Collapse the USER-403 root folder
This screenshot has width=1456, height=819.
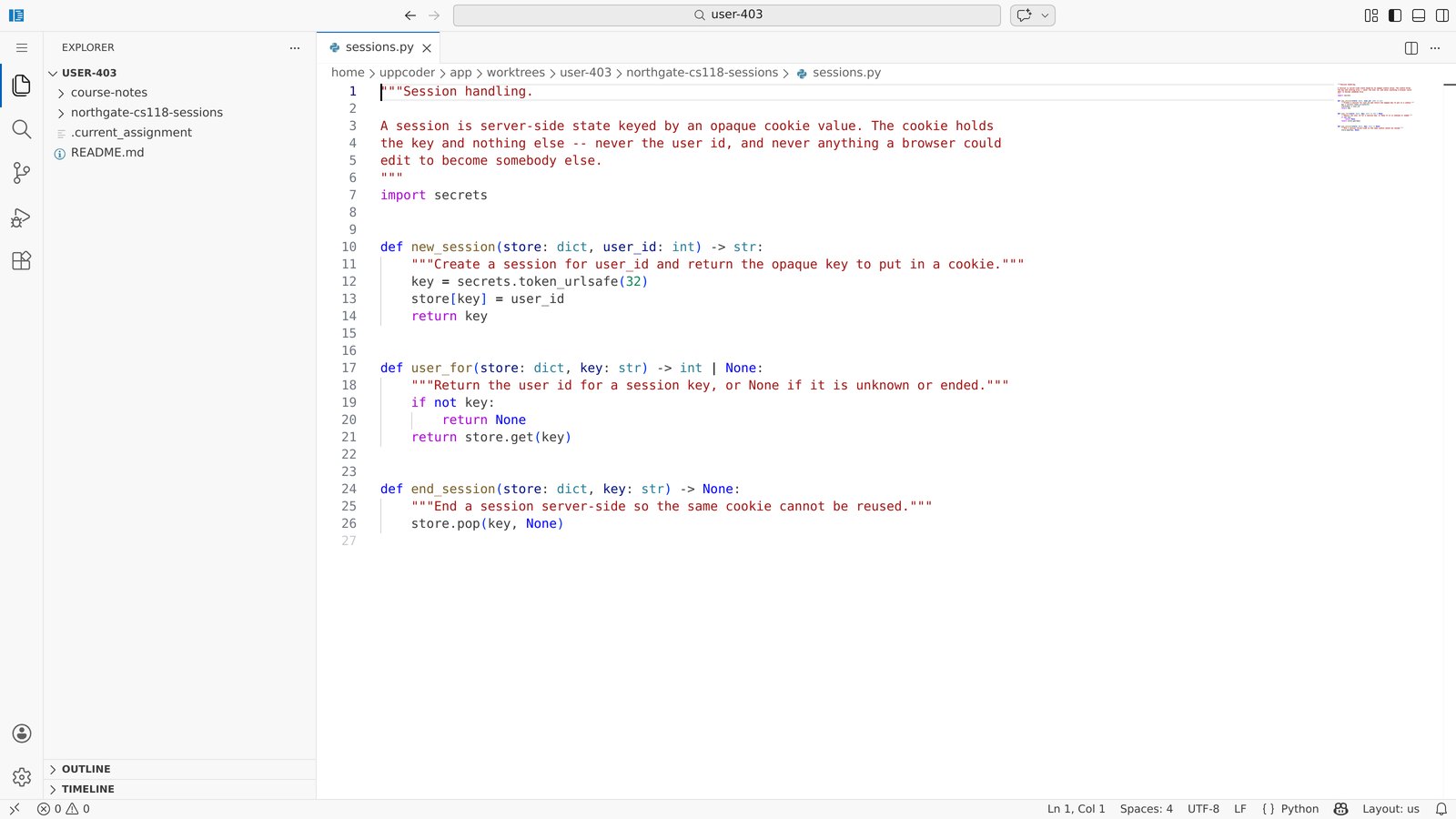[180, 73]
